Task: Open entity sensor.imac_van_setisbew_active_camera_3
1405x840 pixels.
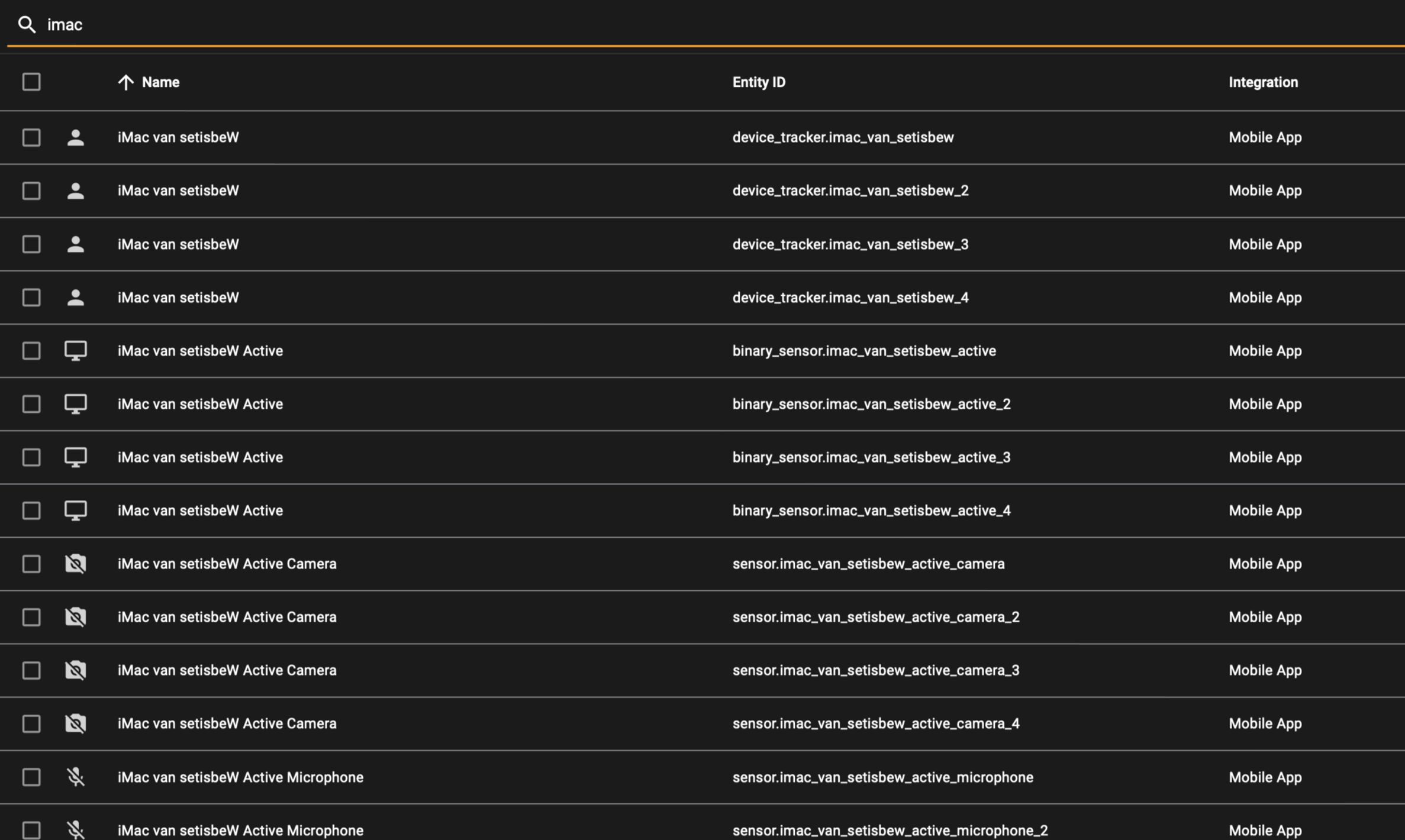Action: pos(875,670)
